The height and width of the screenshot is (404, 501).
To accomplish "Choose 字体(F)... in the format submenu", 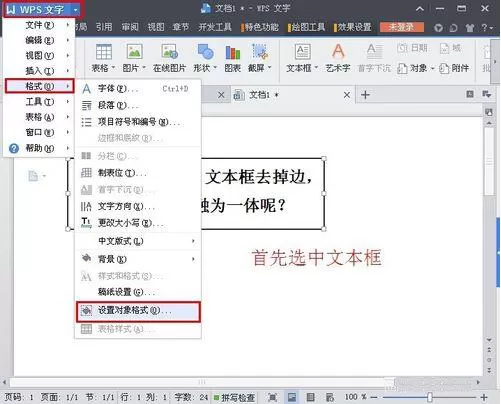I will [x=138, y=89].
